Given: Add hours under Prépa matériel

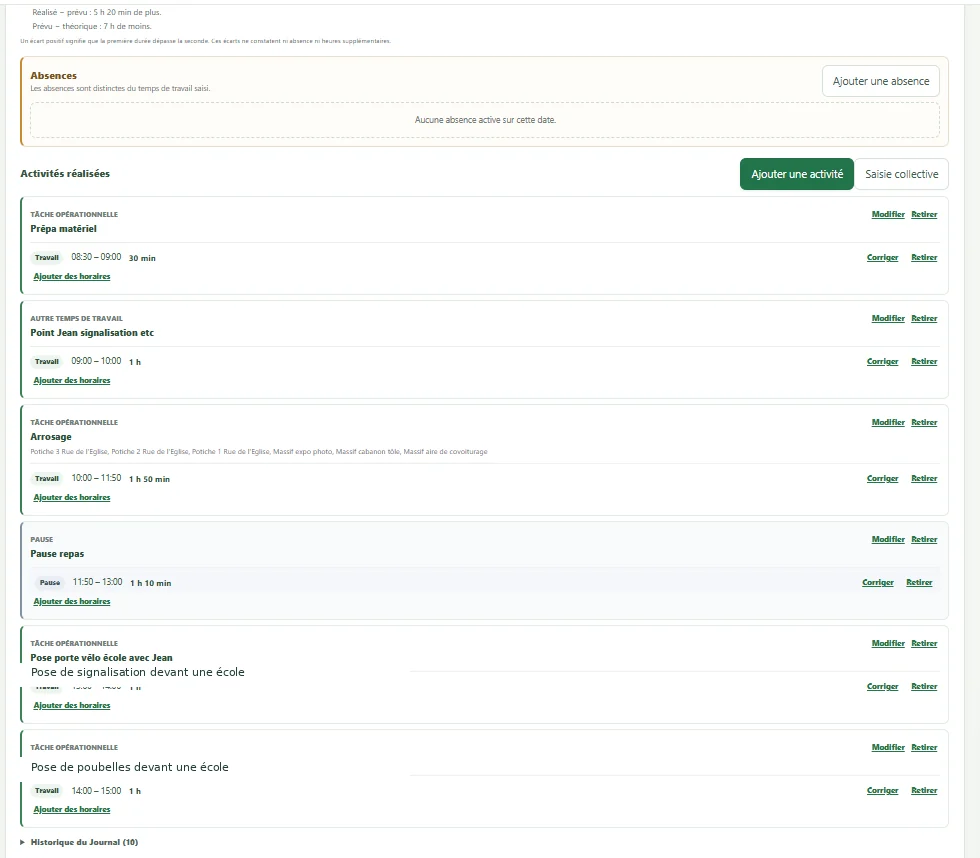Looking at the screenshot, I should [72, 276].
